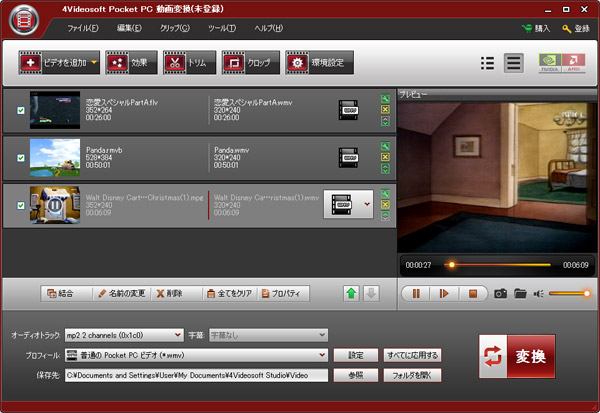Open the Profile (プロフィール) dropdown
600x413 pixels.
(196, 355)
